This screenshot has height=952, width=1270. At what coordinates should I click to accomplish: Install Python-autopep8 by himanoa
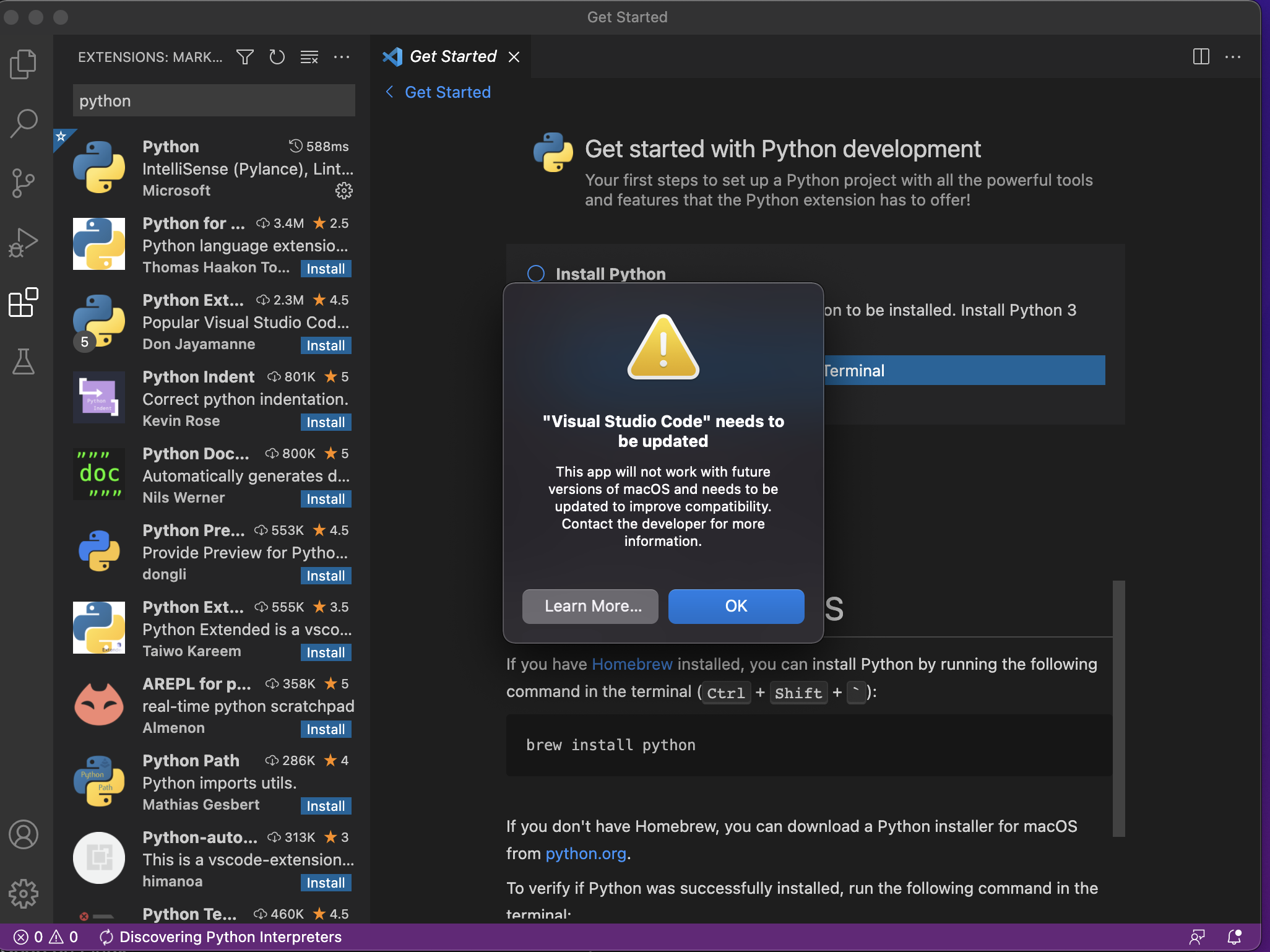[x=326, y=883]
